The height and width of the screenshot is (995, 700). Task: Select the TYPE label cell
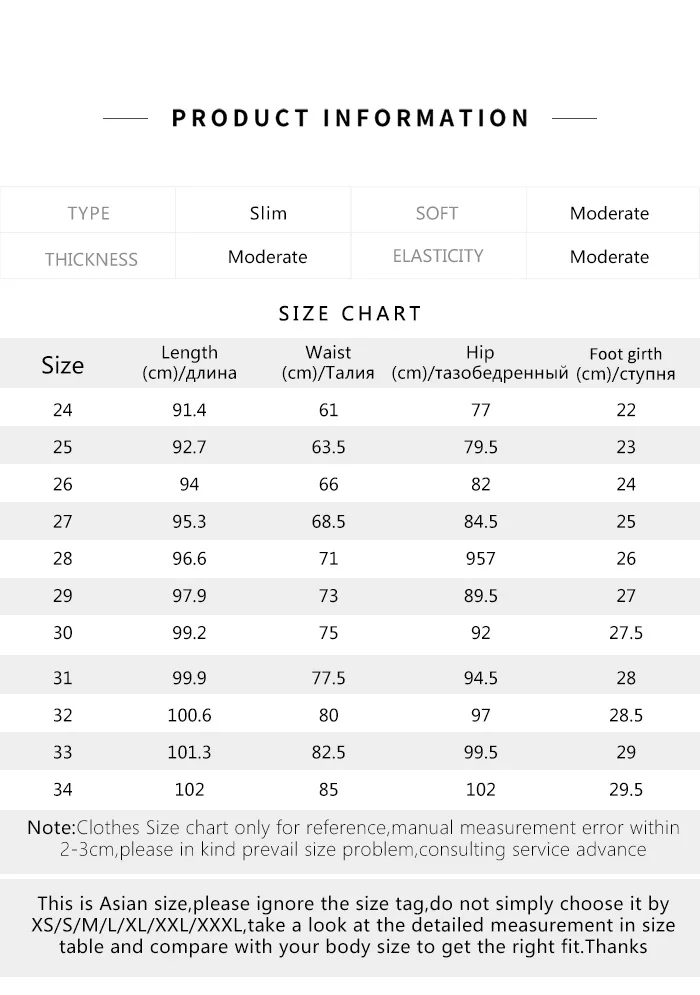click(x=88, y=213)
